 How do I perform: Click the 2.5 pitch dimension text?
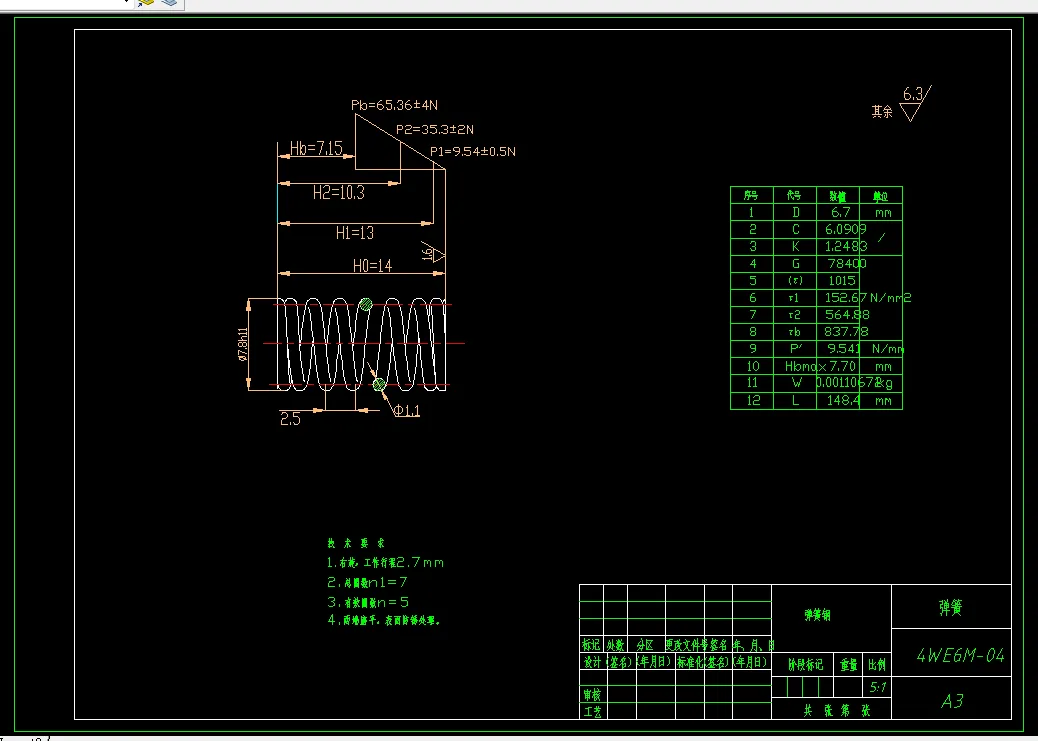290,420
